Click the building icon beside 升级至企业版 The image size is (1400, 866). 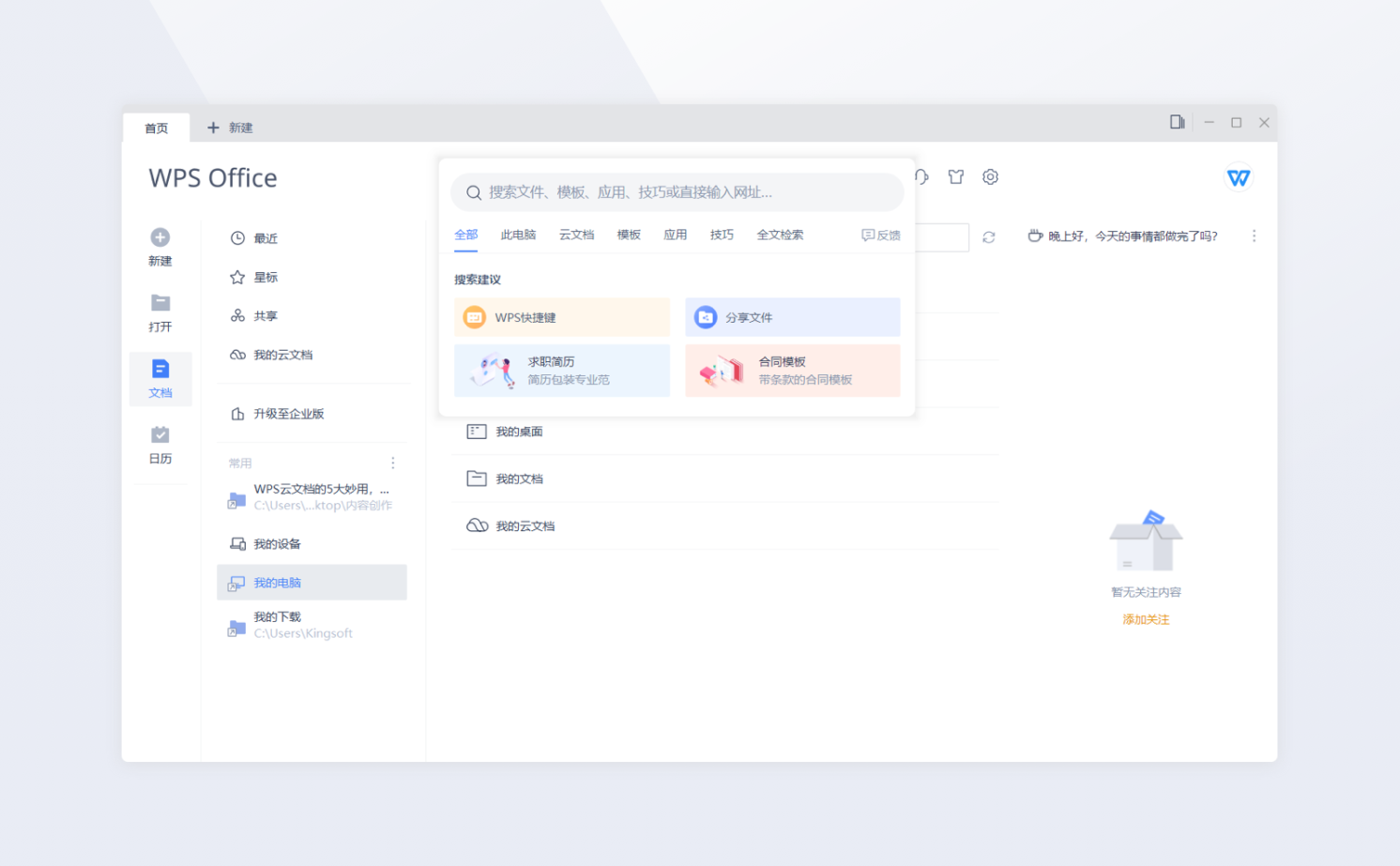tap(237, 414)
